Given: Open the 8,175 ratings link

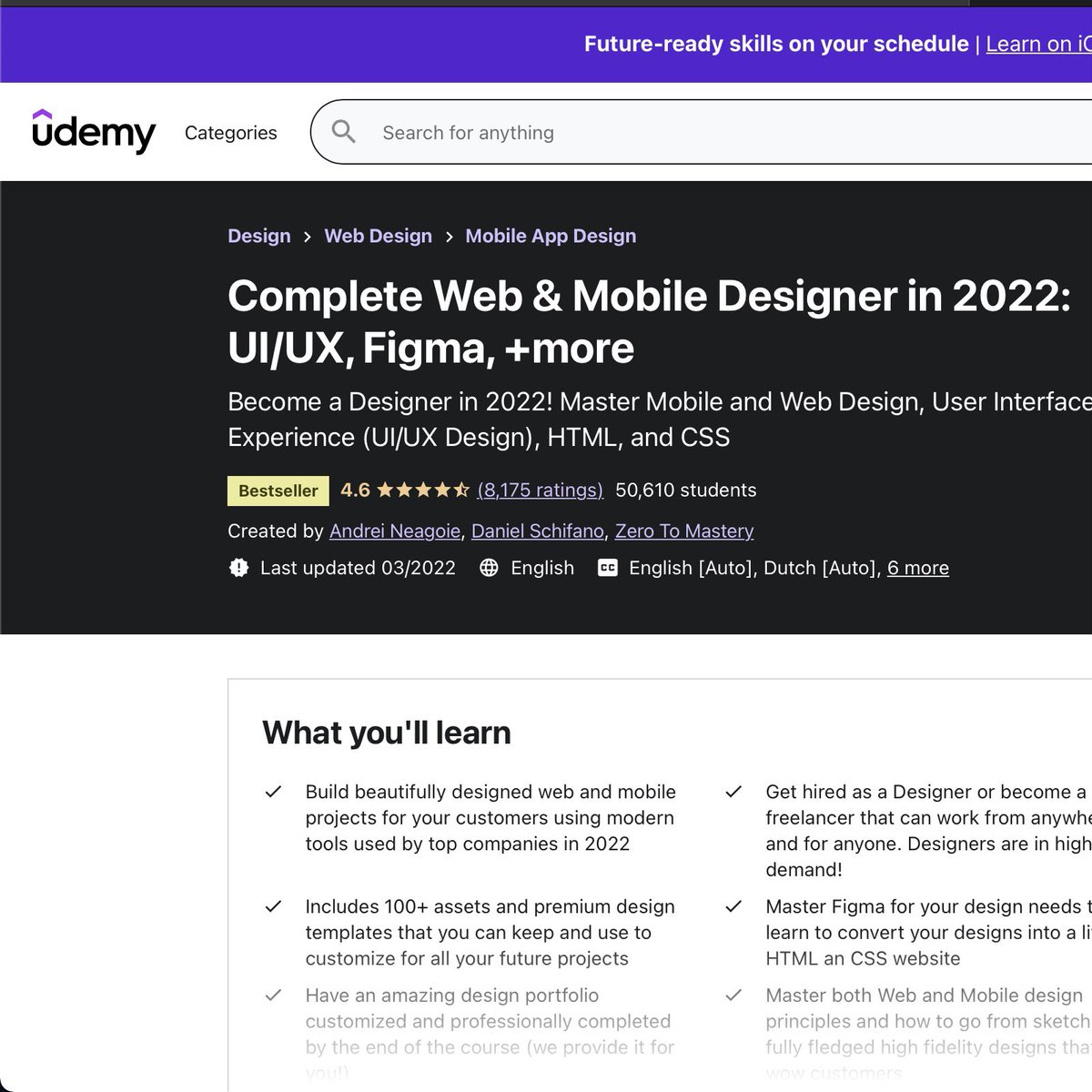Looking at the screenshot, I should pos(539,490).
